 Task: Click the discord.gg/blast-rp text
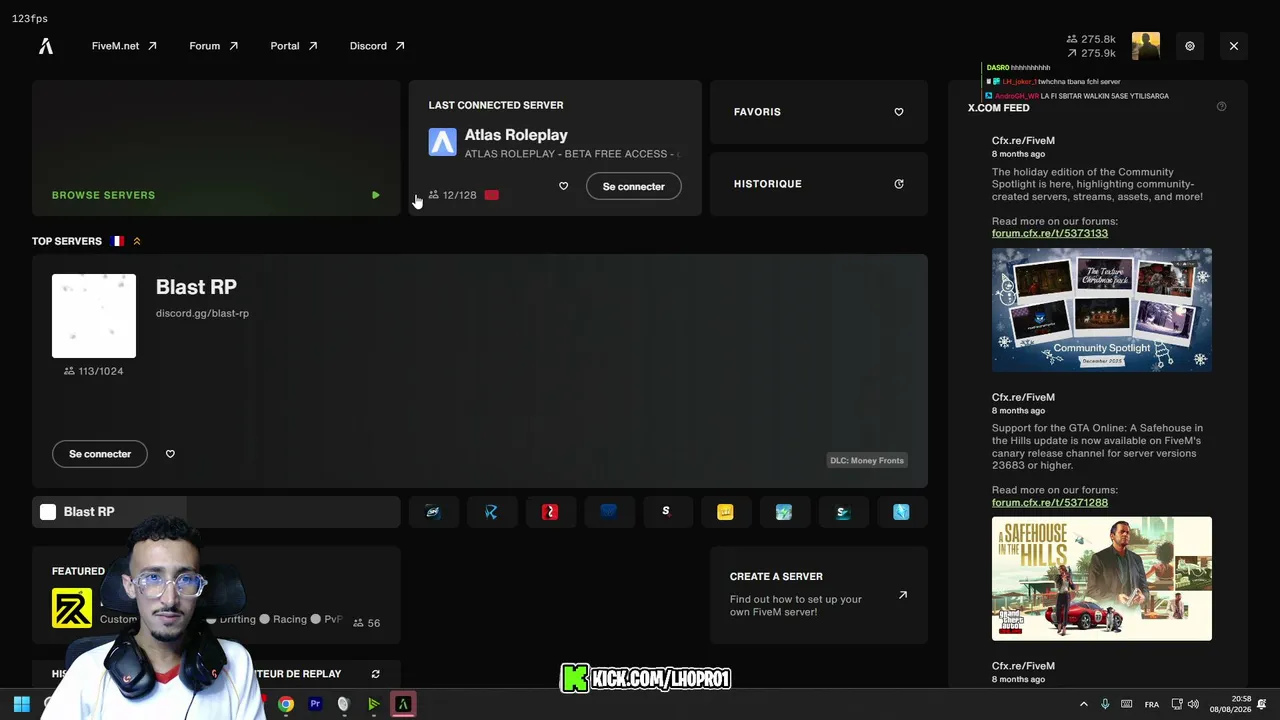(202, 313)
